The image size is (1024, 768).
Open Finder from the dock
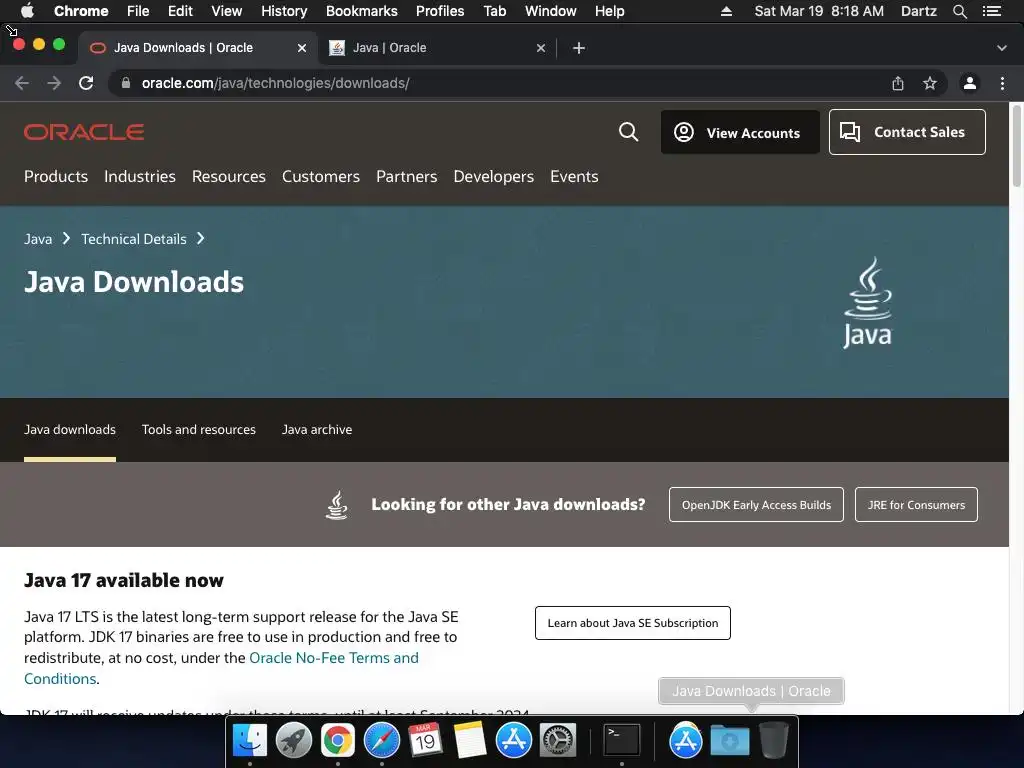[x=249, y=741]
